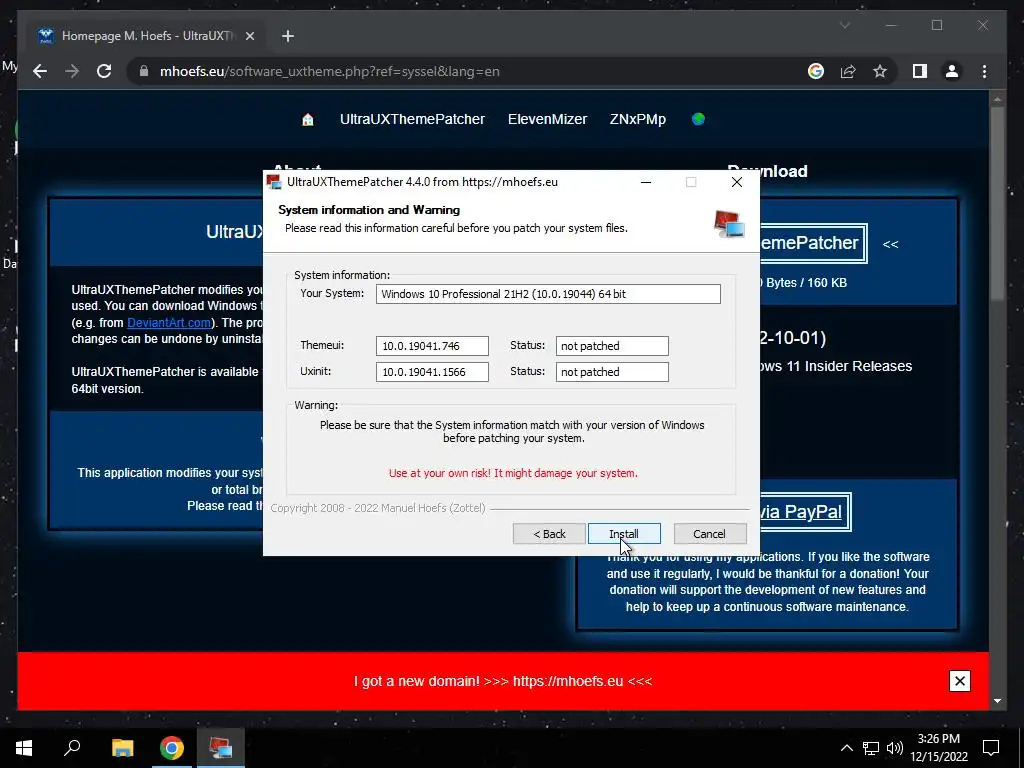
Task: Open the Chrome profile icon
Action: pyautogui.click(x=952, y=71)
